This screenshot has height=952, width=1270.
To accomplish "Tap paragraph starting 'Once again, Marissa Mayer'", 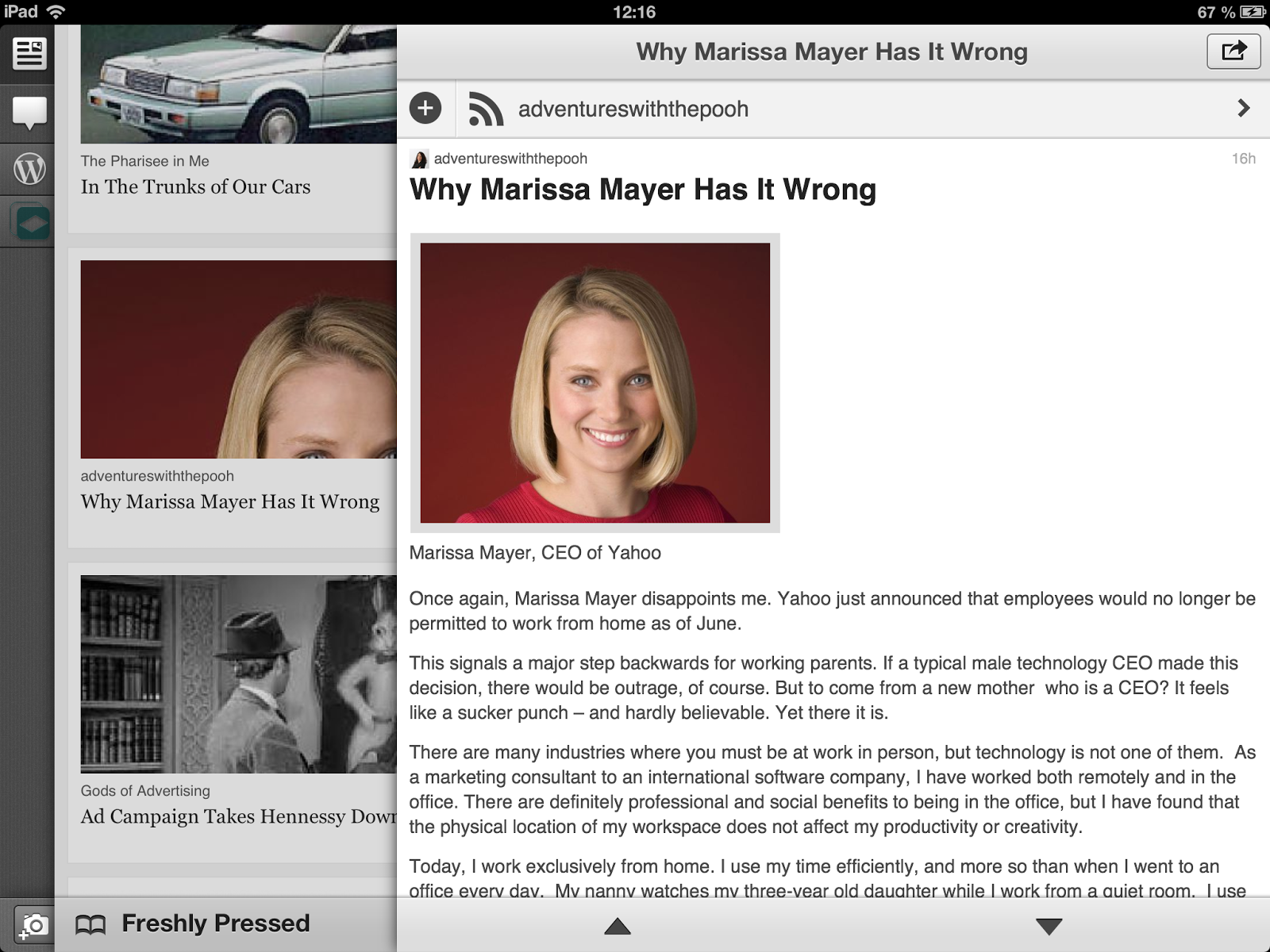I will click(x=833, y=611).
